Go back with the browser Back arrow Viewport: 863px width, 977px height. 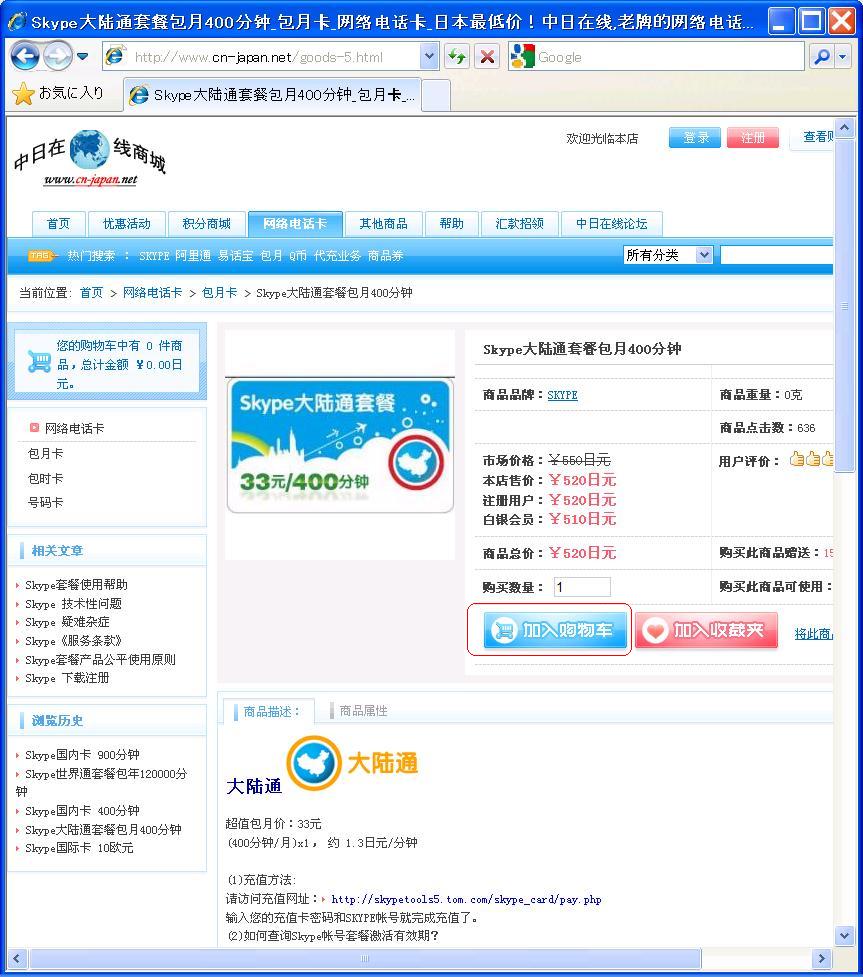click(x=25, y=57)
